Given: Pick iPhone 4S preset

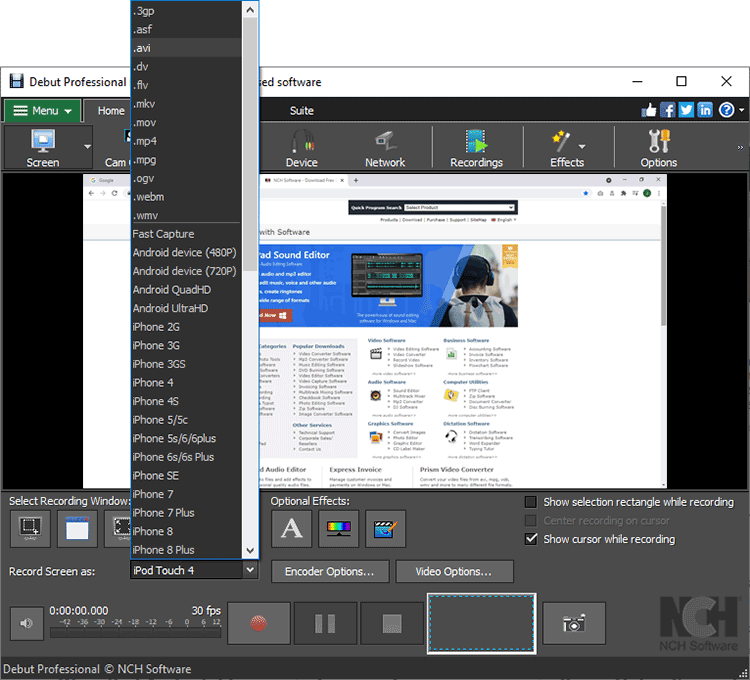Looking at the screenshot, I should click(x=186, y=401).
